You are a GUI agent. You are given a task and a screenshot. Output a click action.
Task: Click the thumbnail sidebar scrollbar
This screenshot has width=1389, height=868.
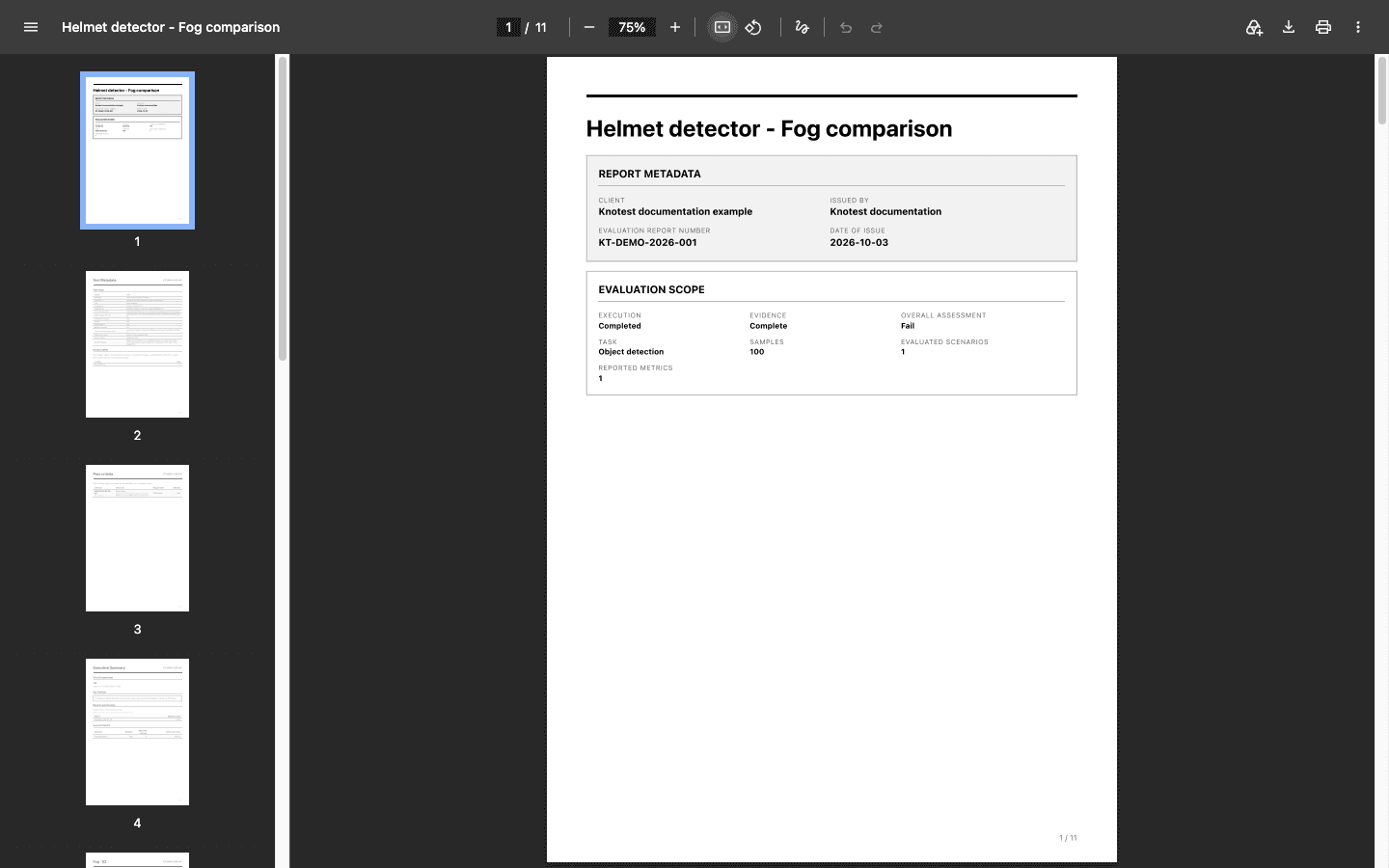(x=283, y=208)
